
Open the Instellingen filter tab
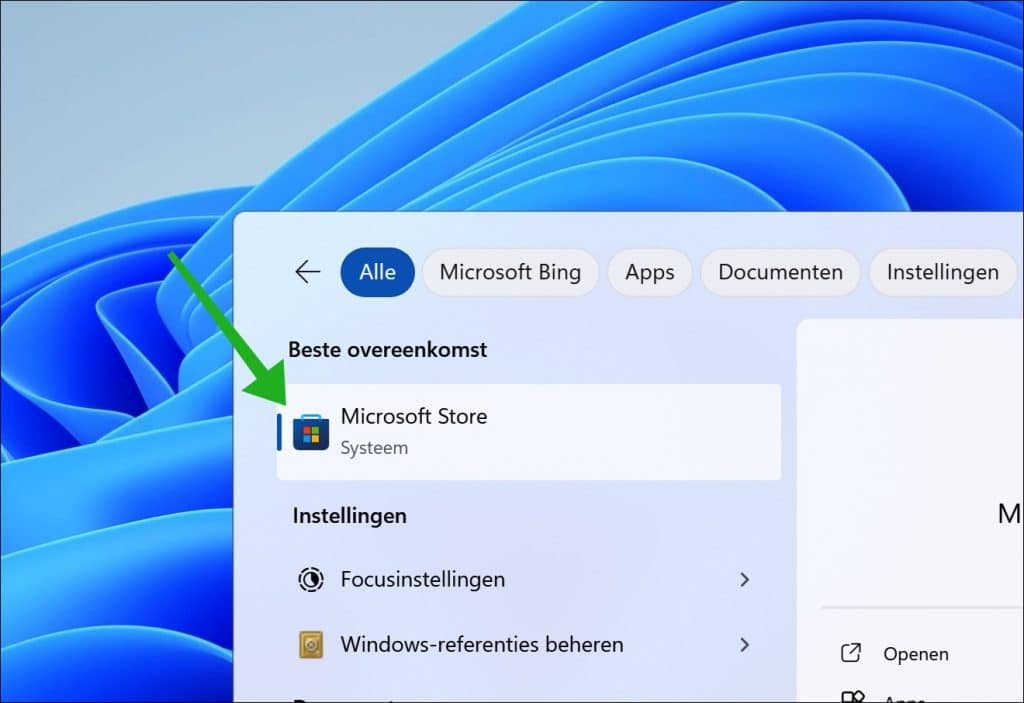(942, 272)
